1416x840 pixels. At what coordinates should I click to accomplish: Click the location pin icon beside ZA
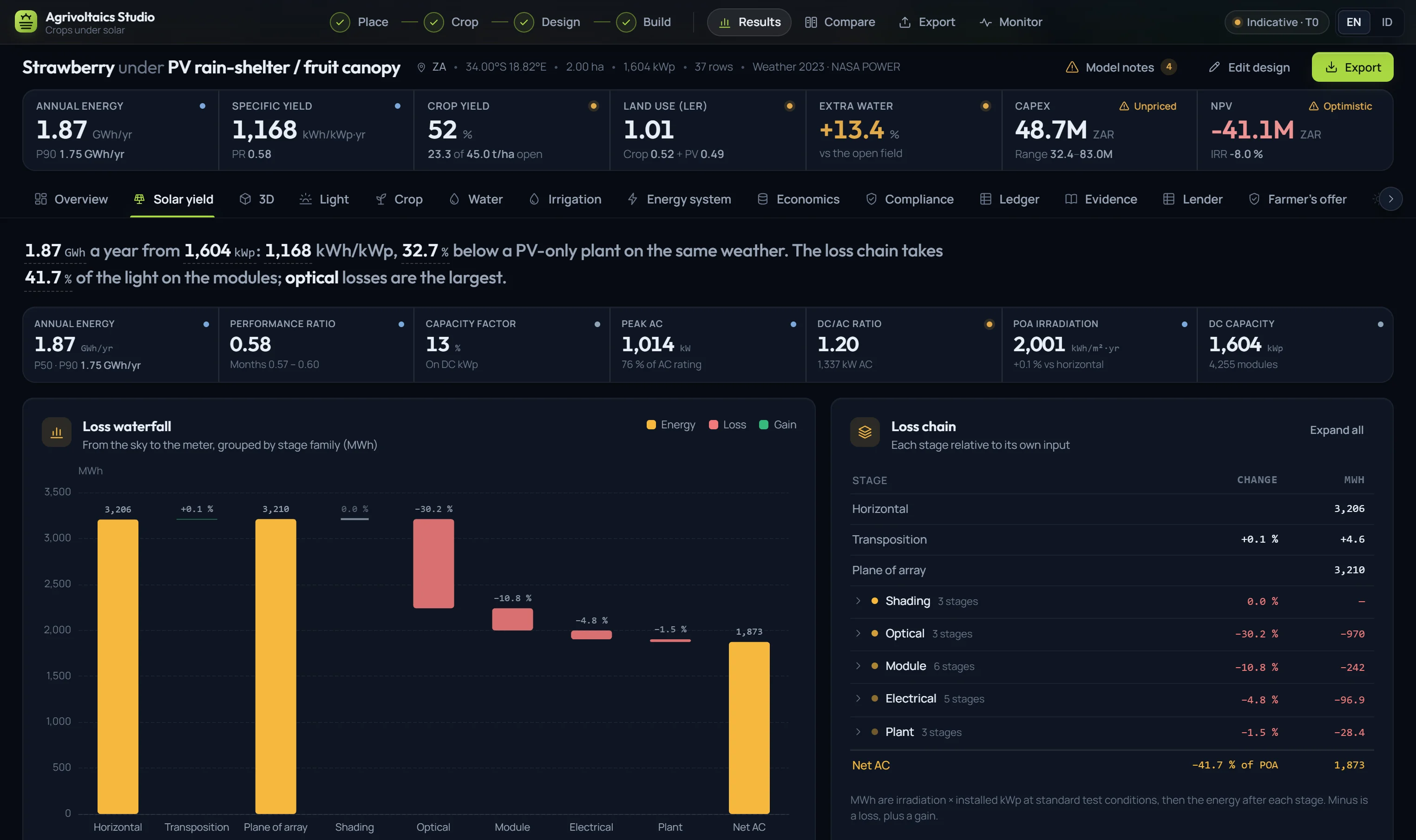click(421, 67)
